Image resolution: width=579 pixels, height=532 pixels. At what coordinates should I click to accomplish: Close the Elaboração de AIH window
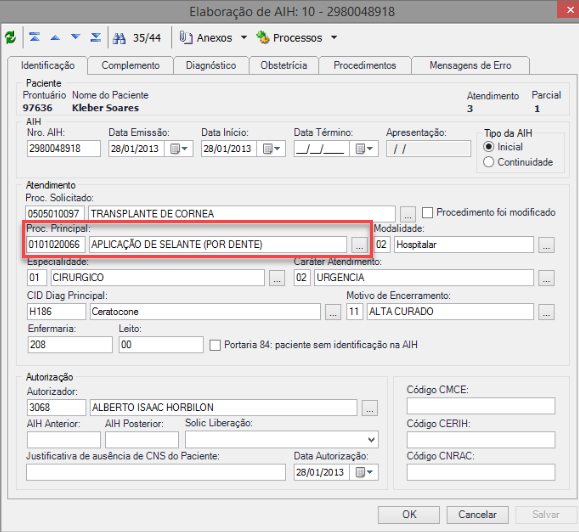(x=569, y=10)
